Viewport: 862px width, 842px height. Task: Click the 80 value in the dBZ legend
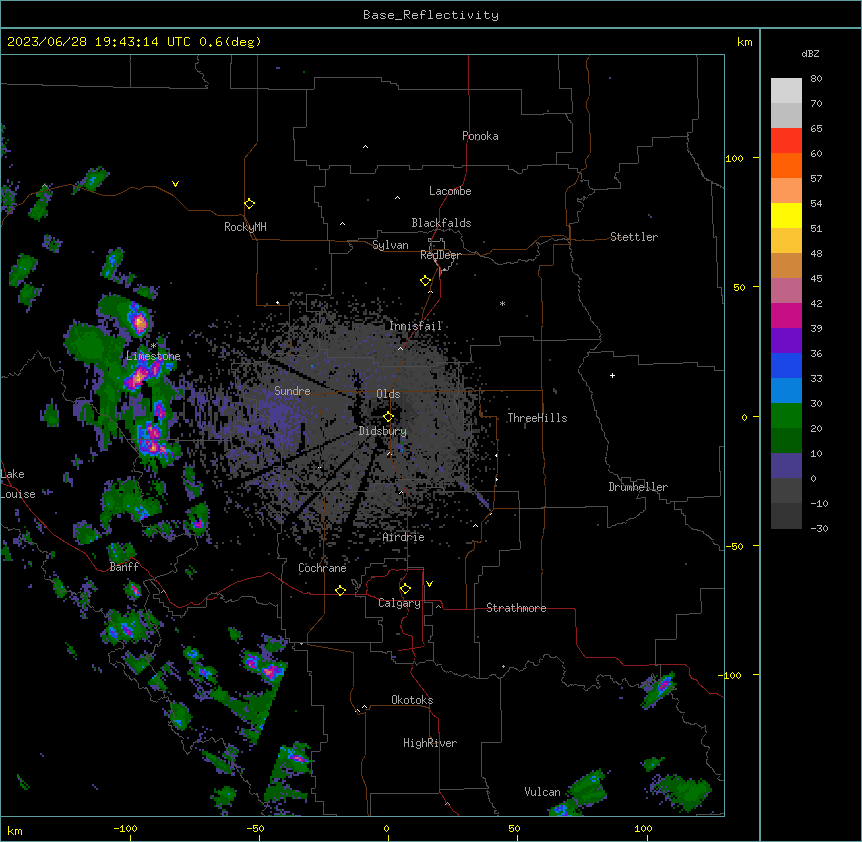click(x=816, y=79)
